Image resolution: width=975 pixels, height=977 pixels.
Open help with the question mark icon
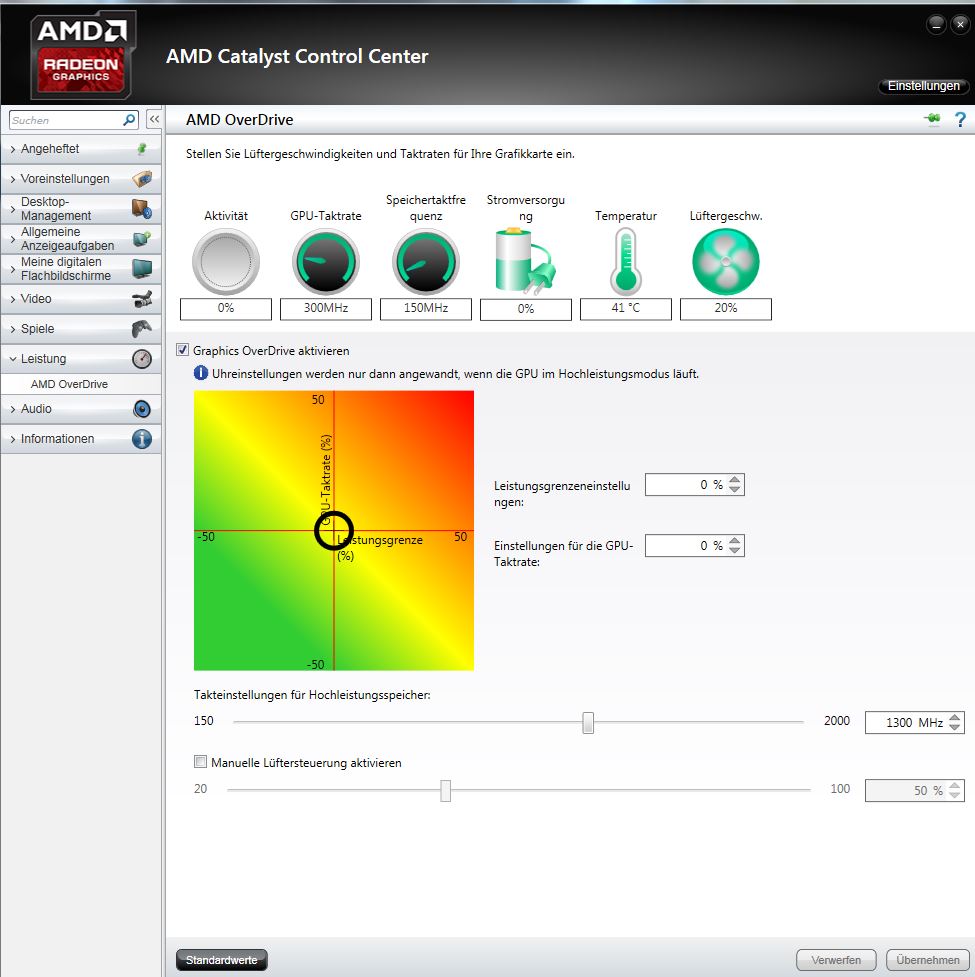point(960,119)
